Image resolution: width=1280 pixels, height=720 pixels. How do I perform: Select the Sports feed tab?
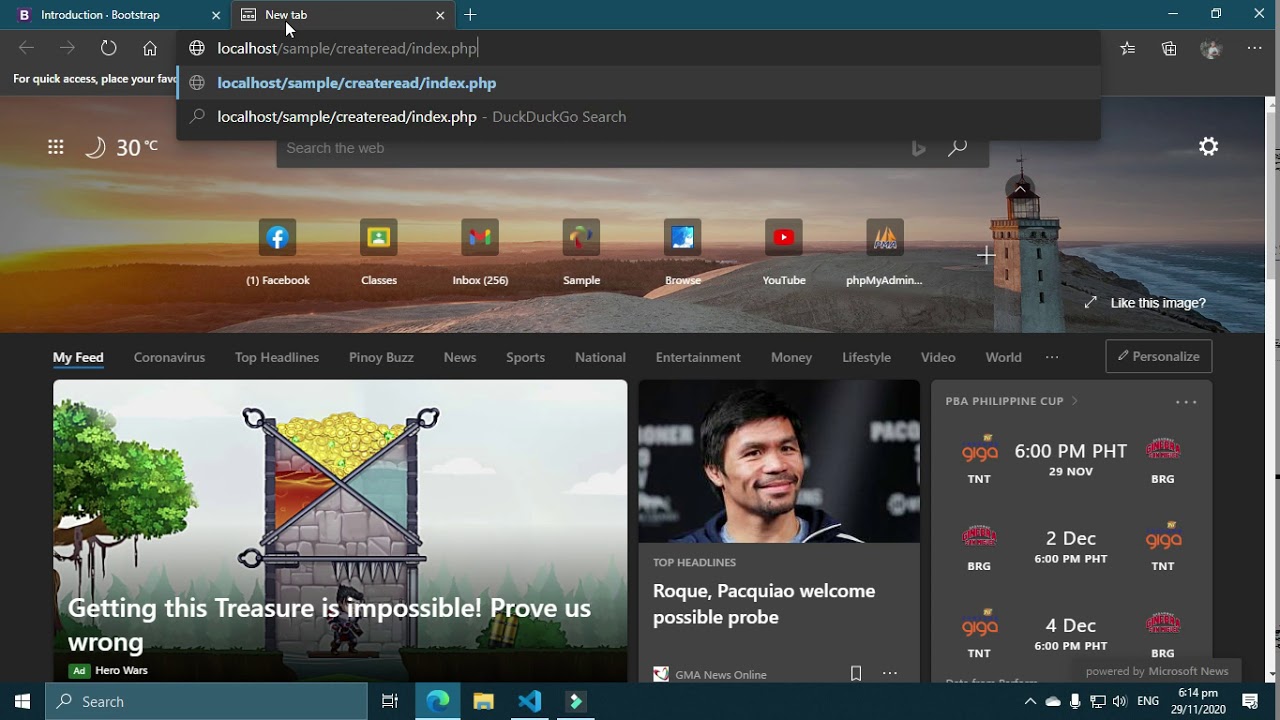click(x=525, y=357)
